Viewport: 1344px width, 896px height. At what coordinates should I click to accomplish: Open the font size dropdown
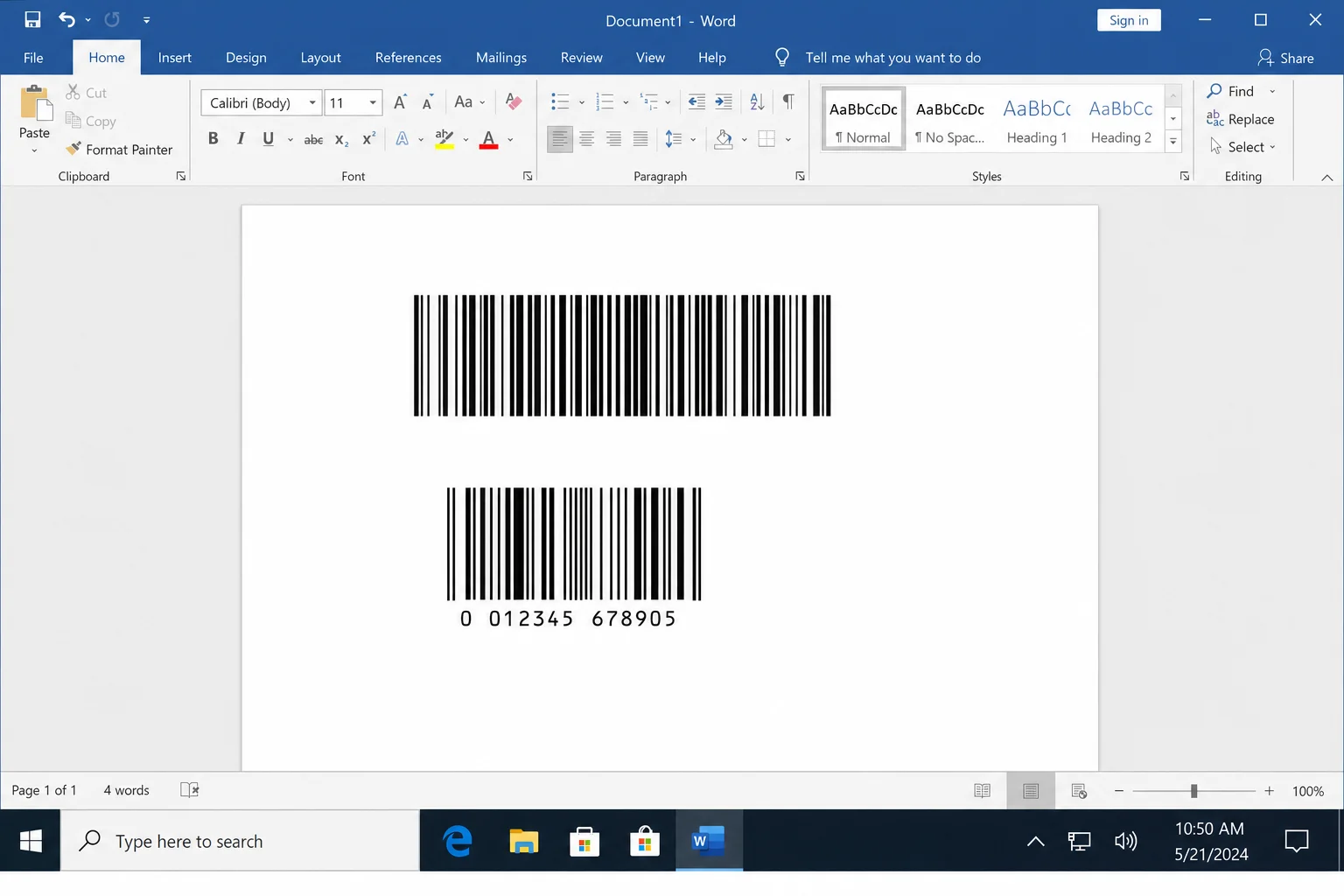point(373,102)
